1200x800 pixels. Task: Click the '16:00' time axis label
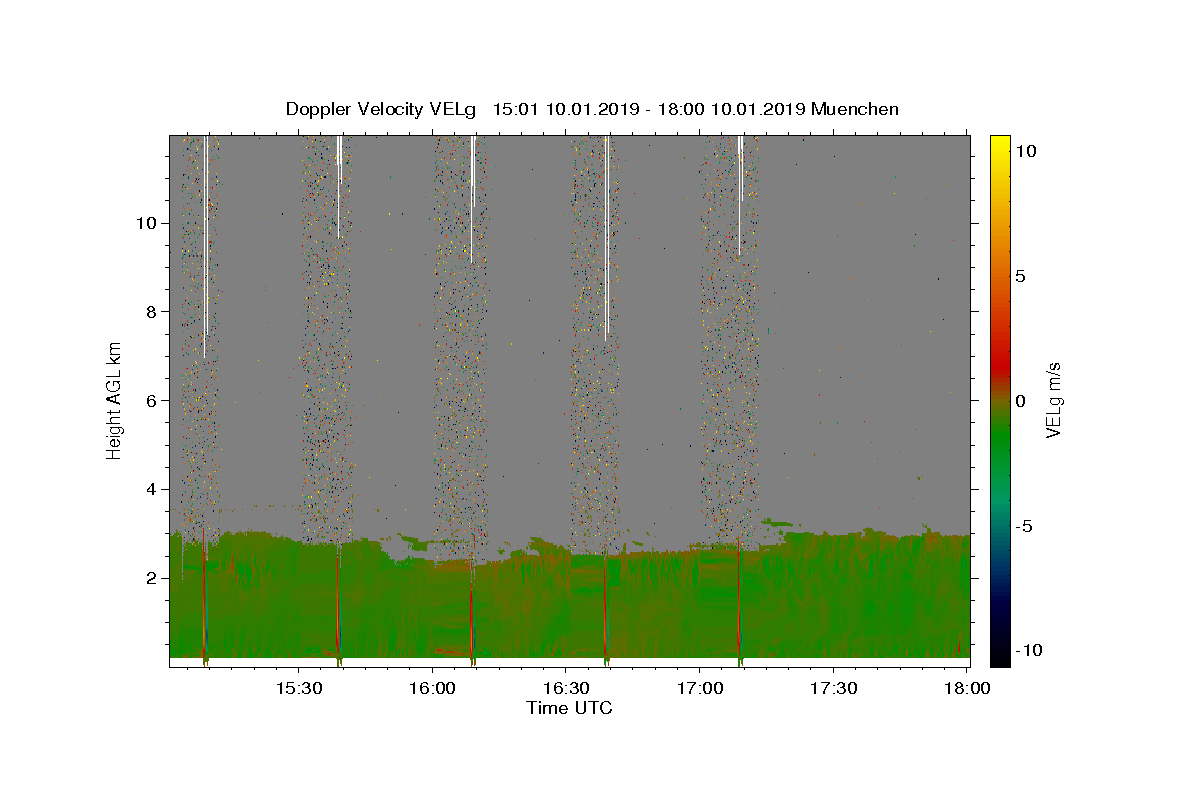[x=432, y=688]
